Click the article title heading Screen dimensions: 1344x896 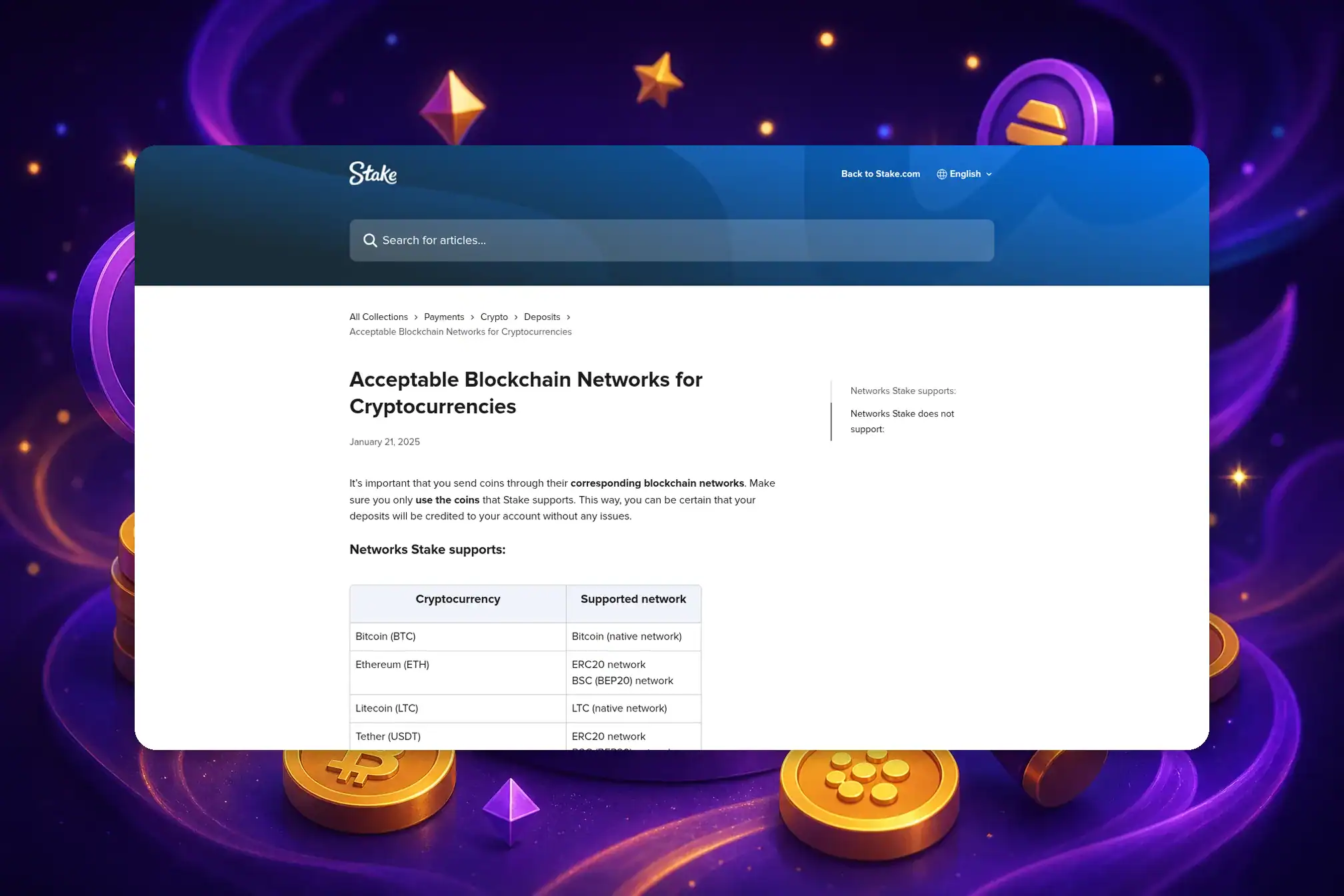pos(525,393)
